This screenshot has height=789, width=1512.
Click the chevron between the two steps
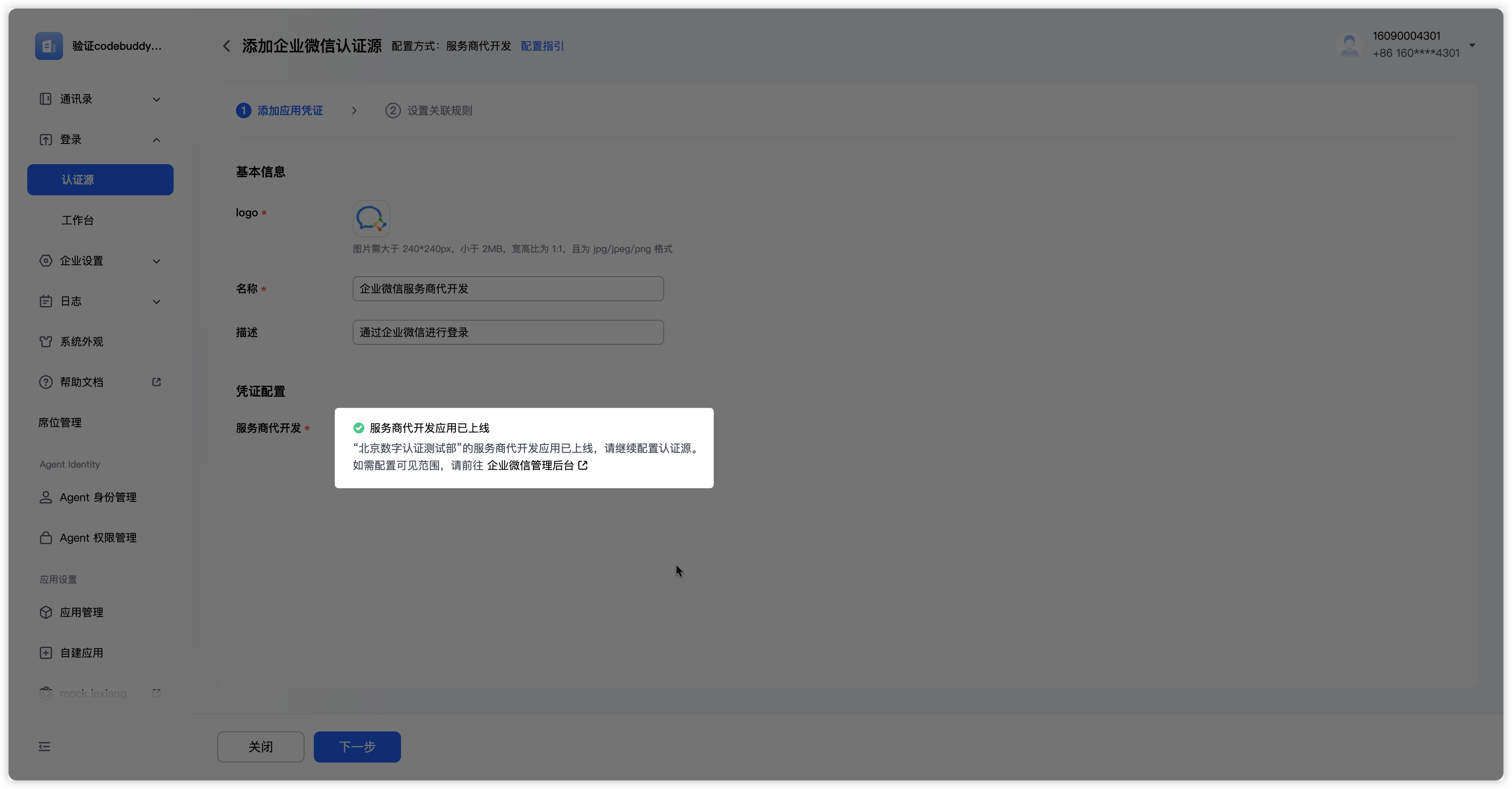click(x=354, y=110)
